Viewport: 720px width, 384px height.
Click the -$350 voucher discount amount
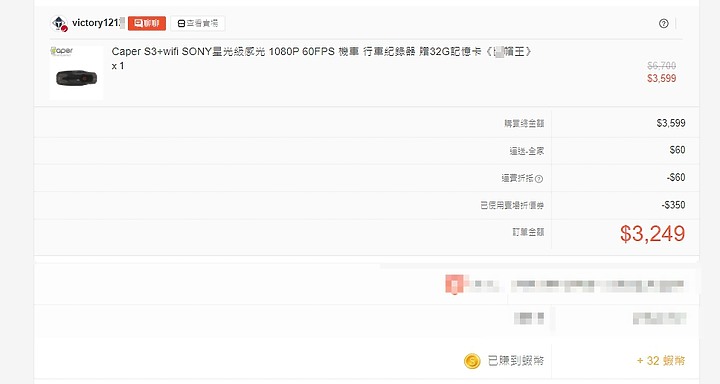tap(674, 205)
